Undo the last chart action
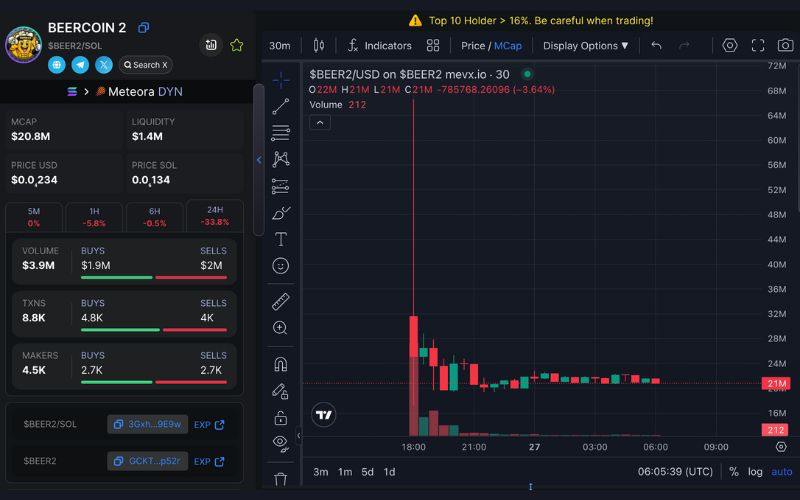Image resolution: width=800 pixels, height=500 pixels. pos(657,45)
